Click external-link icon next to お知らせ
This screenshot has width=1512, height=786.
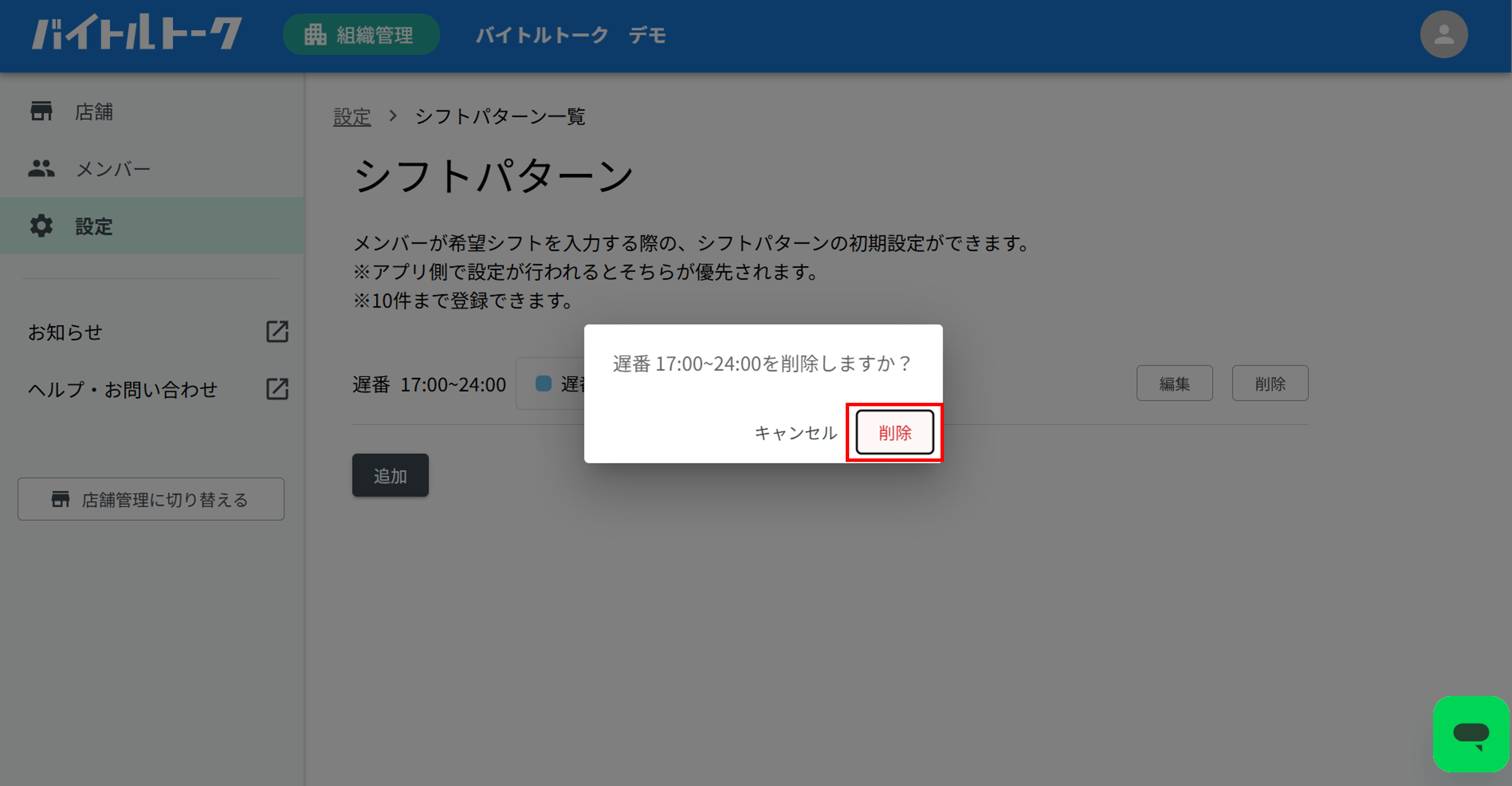pos(277,332)
